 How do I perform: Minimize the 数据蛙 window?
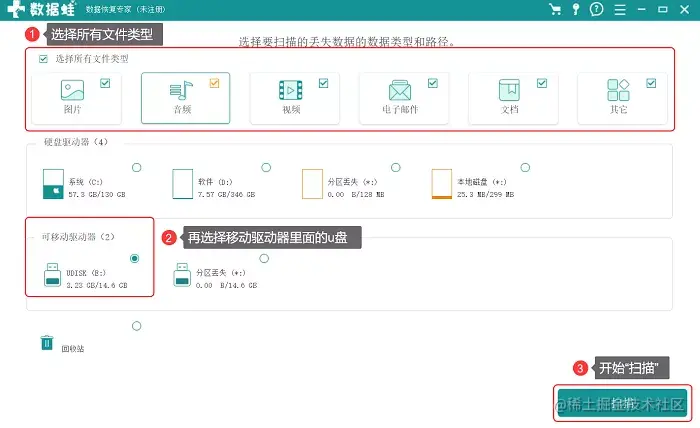click(642, 9)
